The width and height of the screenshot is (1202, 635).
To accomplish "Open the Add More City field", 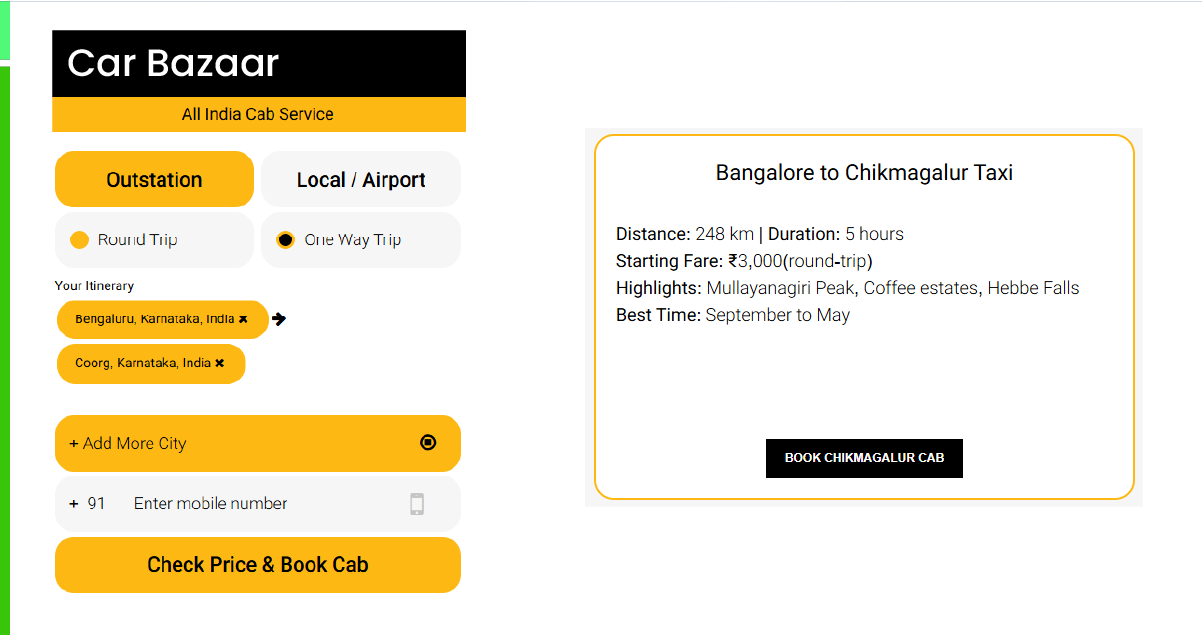I will (230, 443).
